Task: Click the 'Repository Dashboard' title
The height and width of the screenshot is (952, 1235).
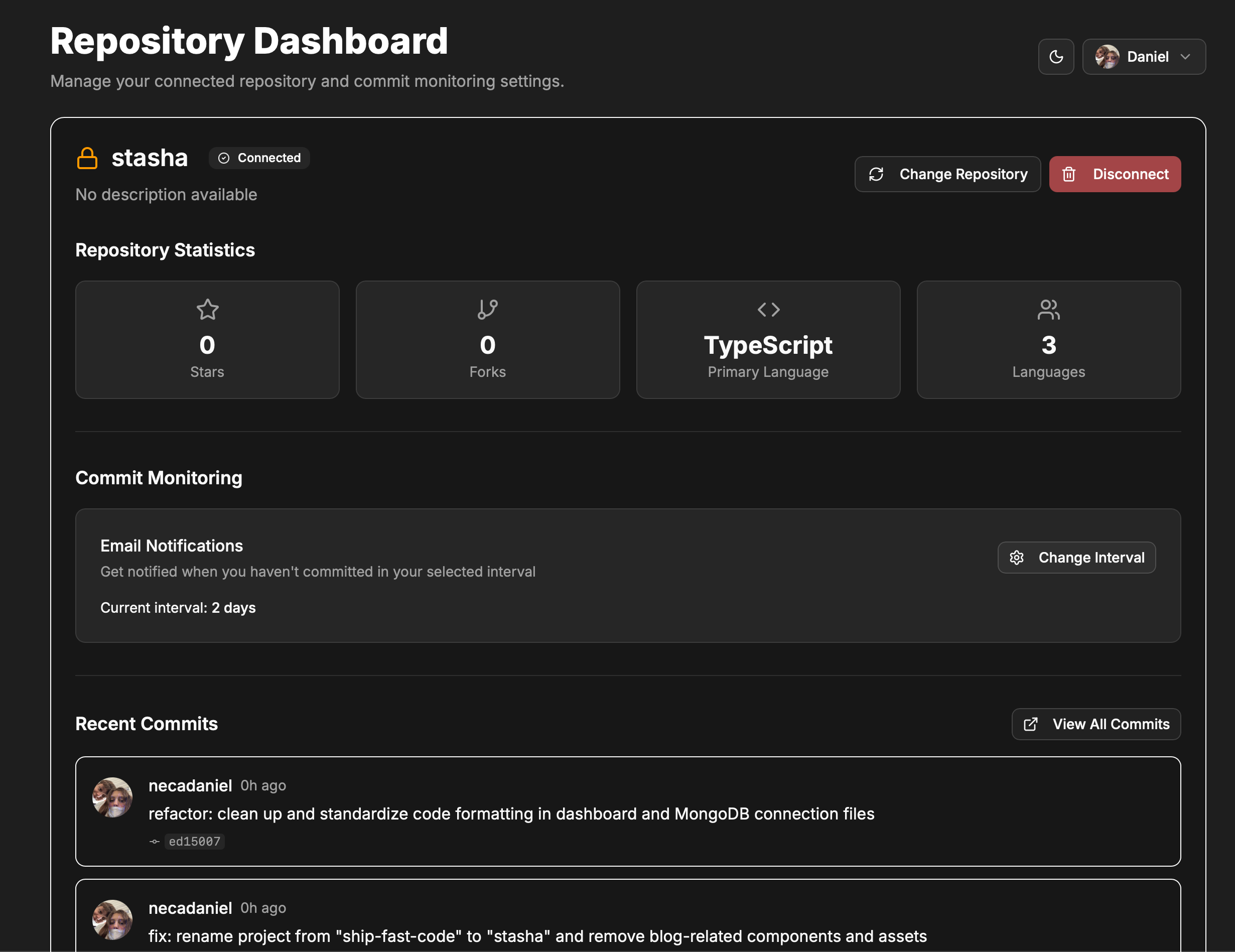Action: pos(249,41)
